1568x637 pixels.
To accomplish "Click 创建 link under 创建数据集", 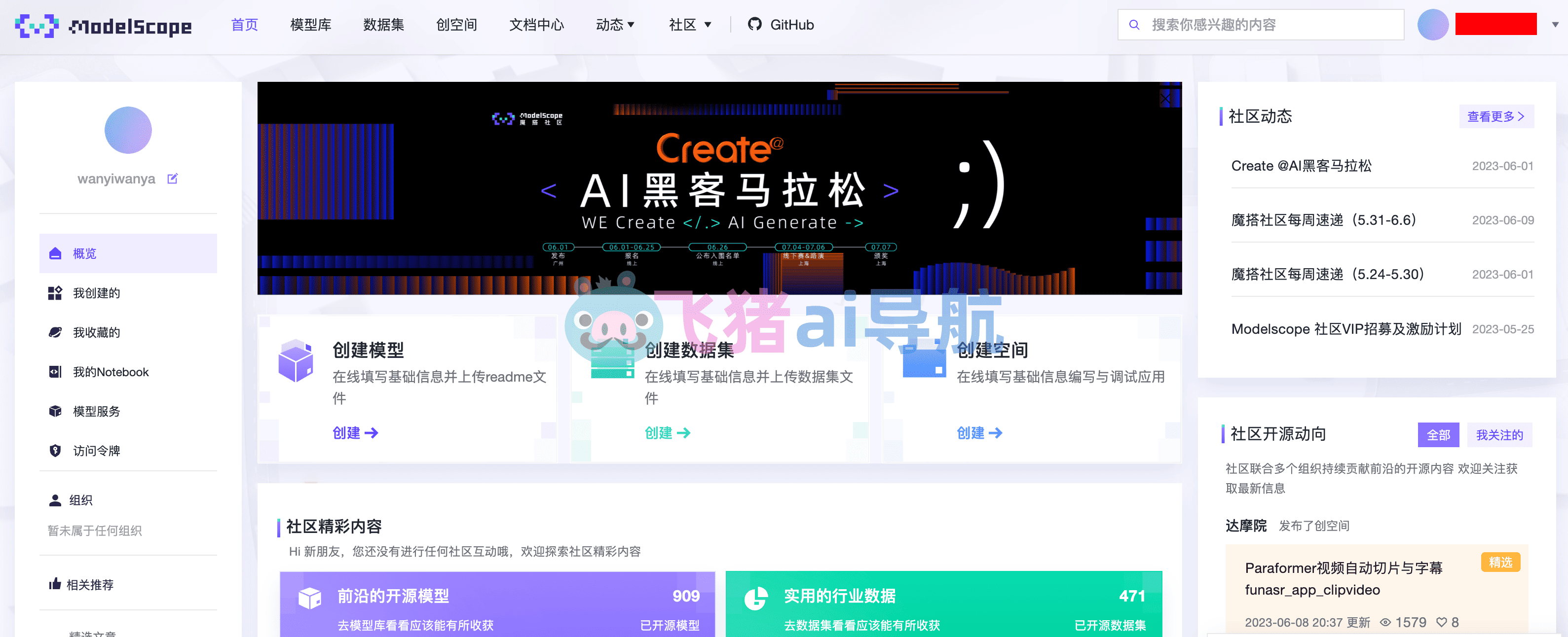I will [x=668, y=432].
